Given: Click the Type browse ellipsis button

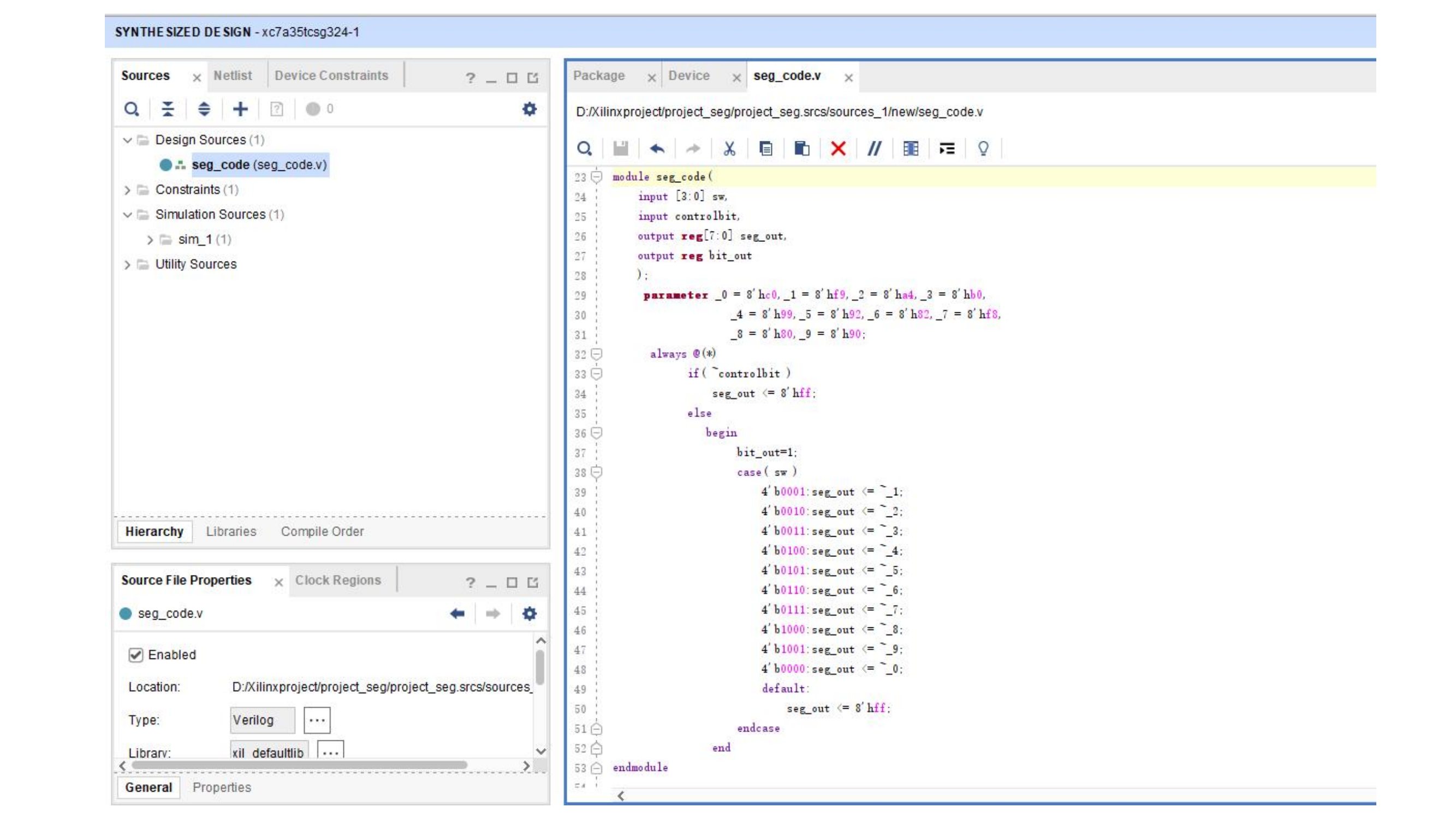Looking at the screenshot, I should pos(317,720).
